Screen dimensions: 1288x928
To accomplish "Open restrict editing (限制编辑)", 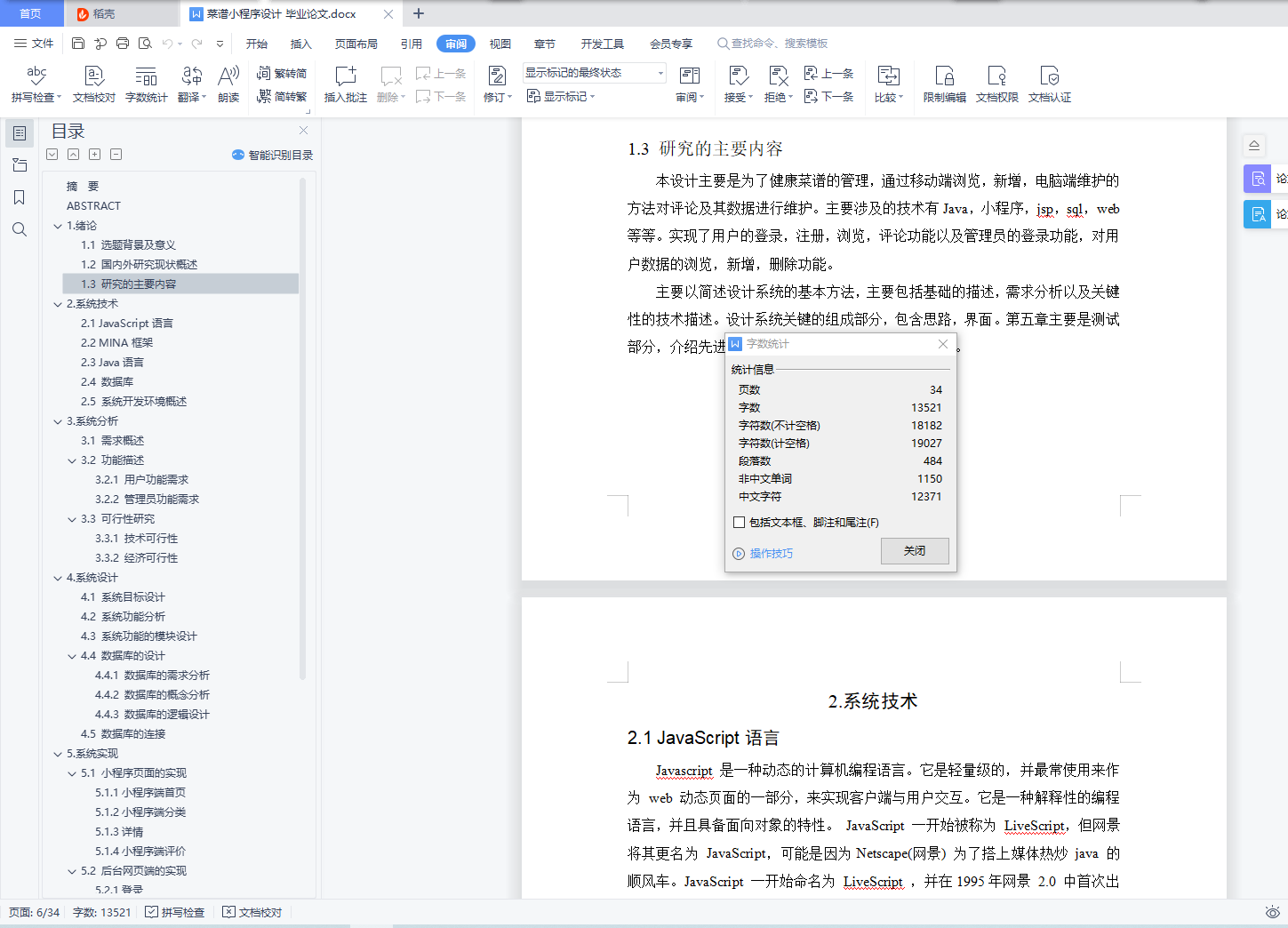I will click(x=945, y=84).
